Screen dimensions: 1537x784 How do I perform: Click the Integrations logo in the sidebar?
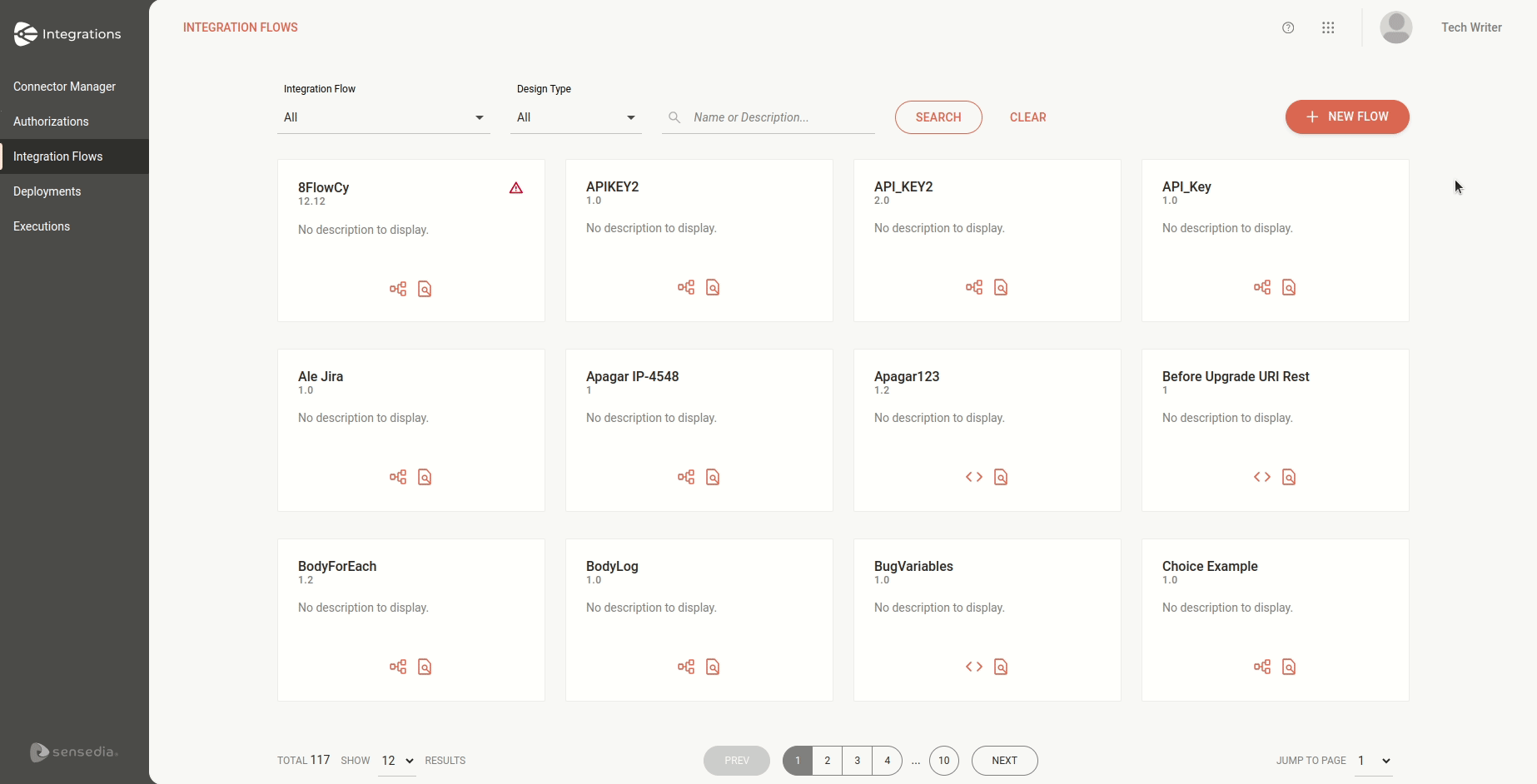click(67, 34)
